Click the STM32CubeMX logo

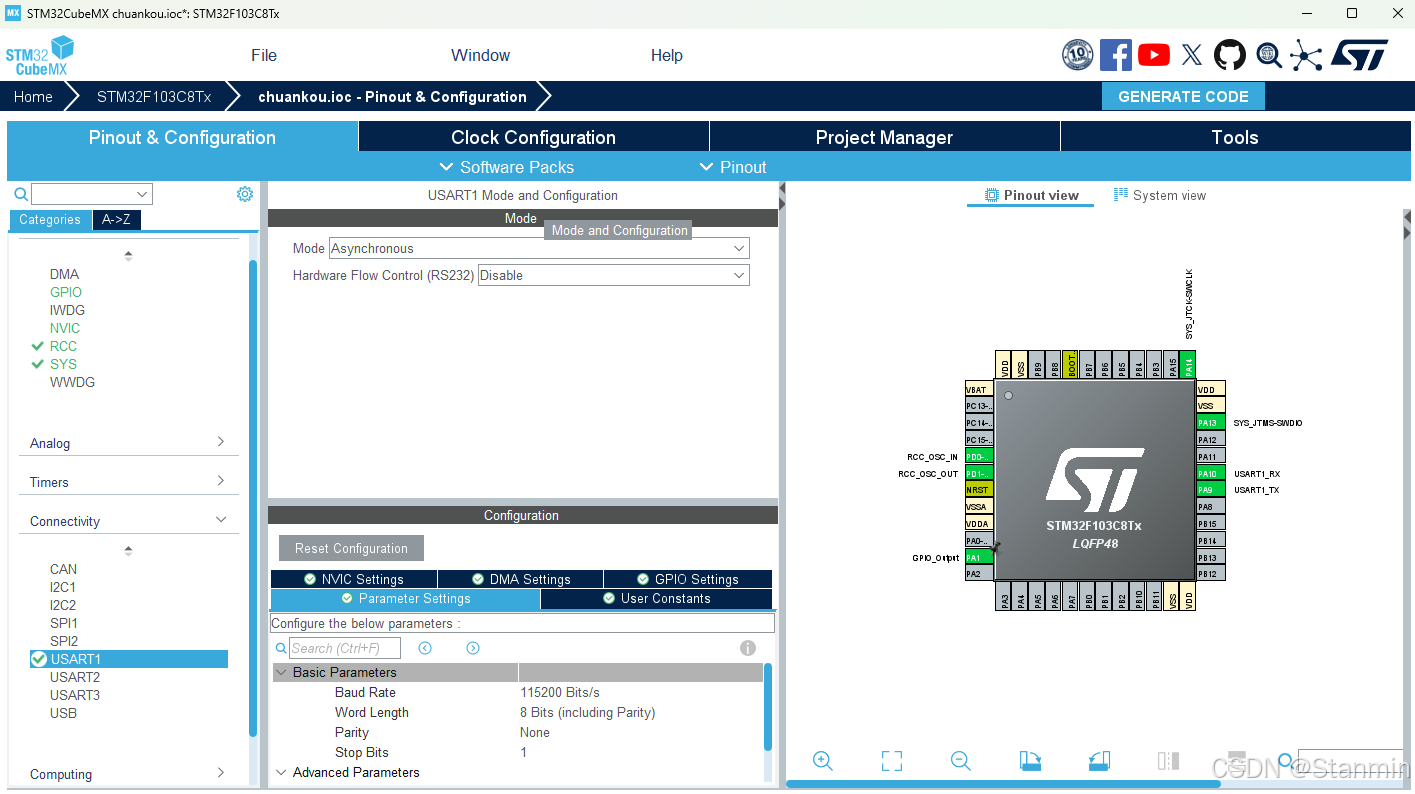[x=40, y=56]
